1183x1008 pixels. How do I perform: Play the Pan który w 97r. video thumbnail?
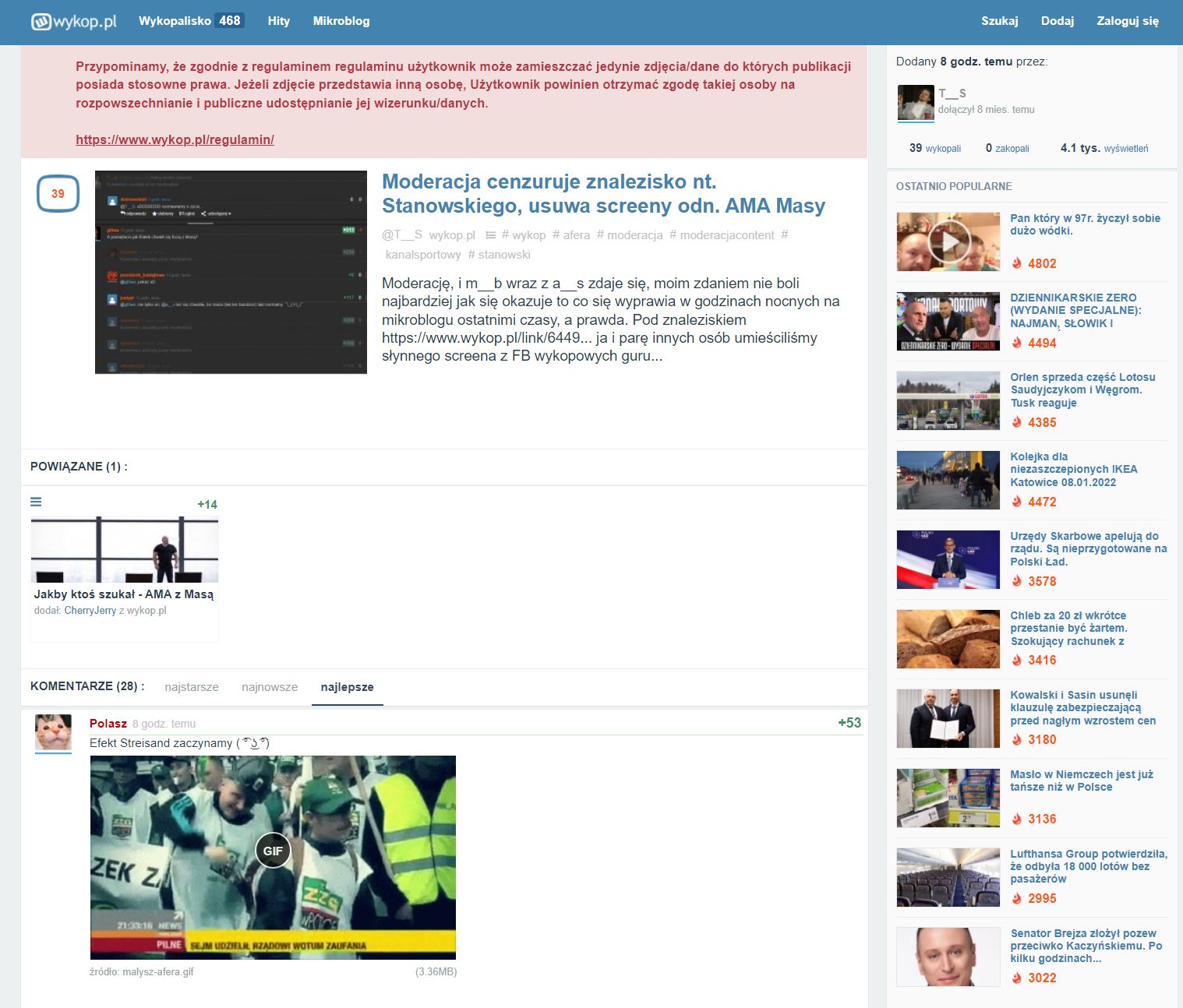948,242
